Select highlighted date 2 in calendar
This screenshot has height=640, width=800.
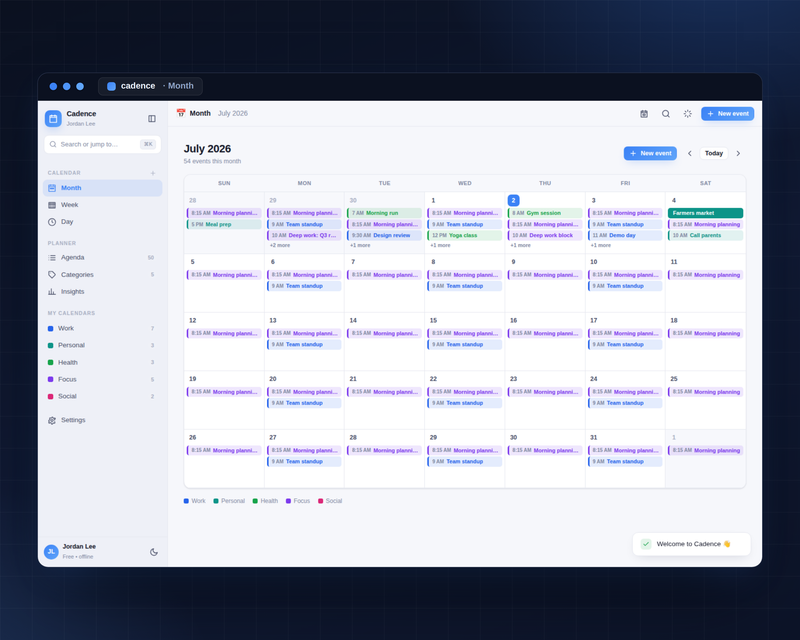click(513, 201)
